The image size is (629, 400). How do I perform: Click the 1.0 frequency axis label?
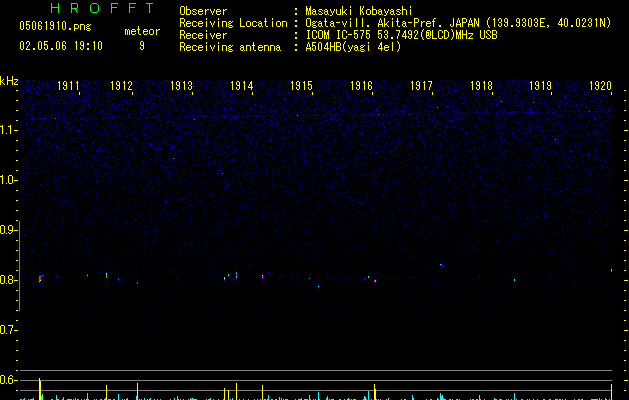coord(9,180)
